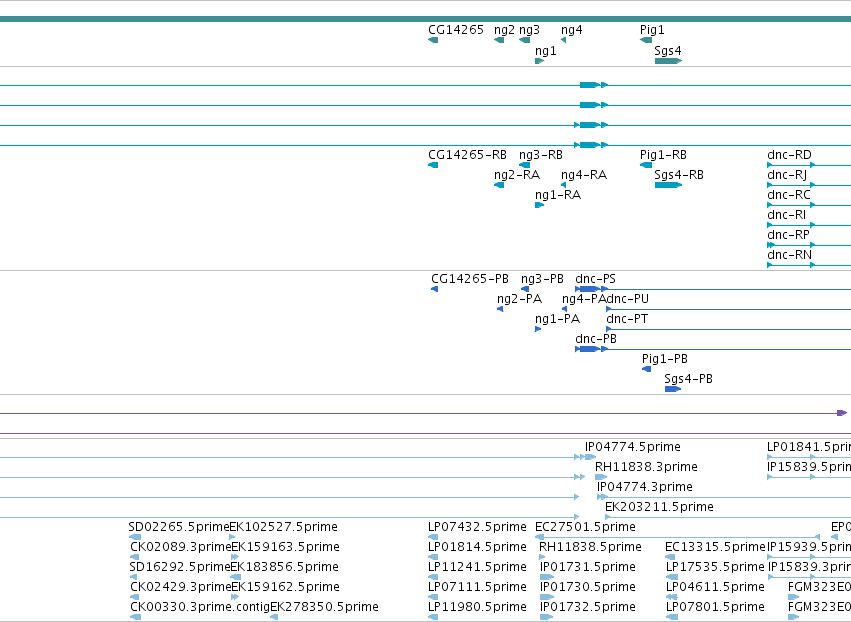The height and width of the screenshot is (622, 851).
Task: Open EST IP04774.3prime
Action: click(645, 487)
